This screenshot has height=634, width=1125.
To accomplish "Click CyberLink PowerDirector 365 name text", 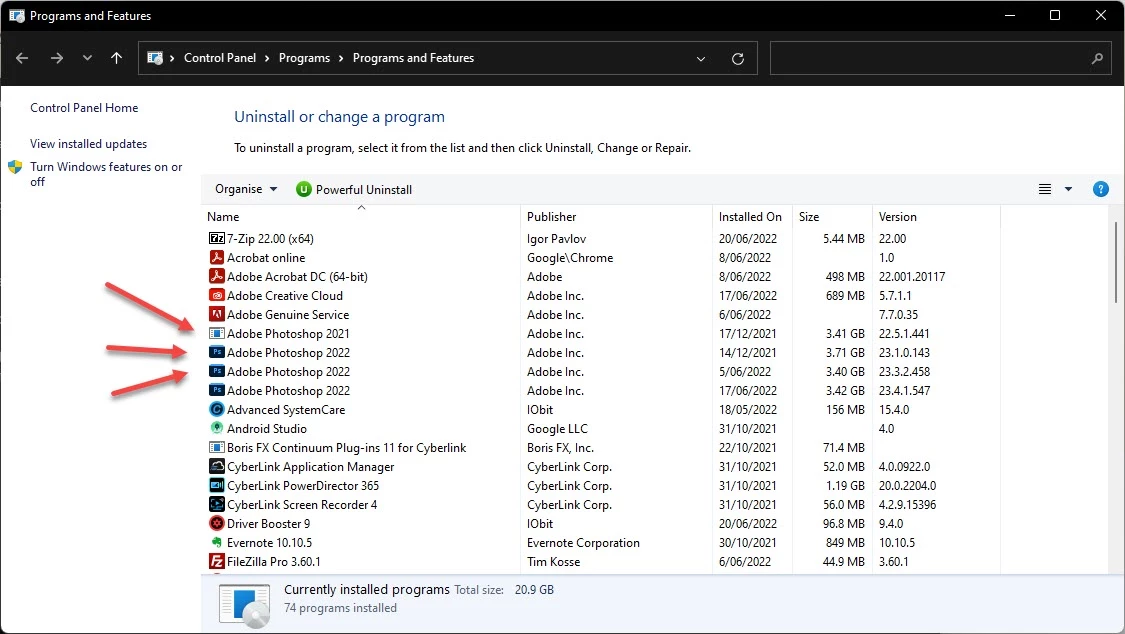I will [303, 486].
